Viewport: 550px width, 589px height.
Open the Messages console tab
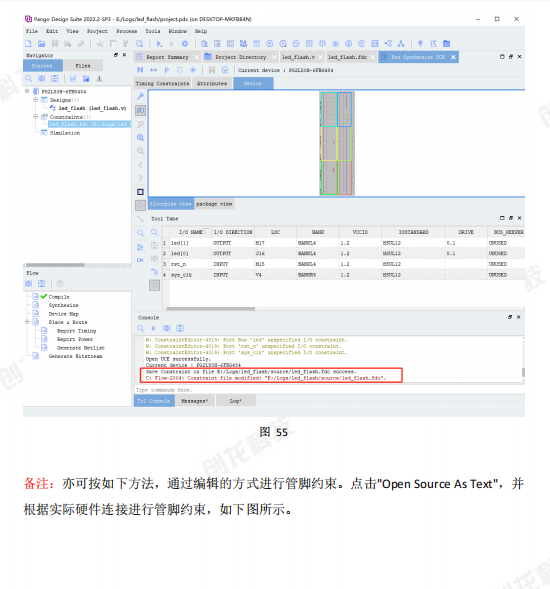pyautogui.click(x=195, y=401)
